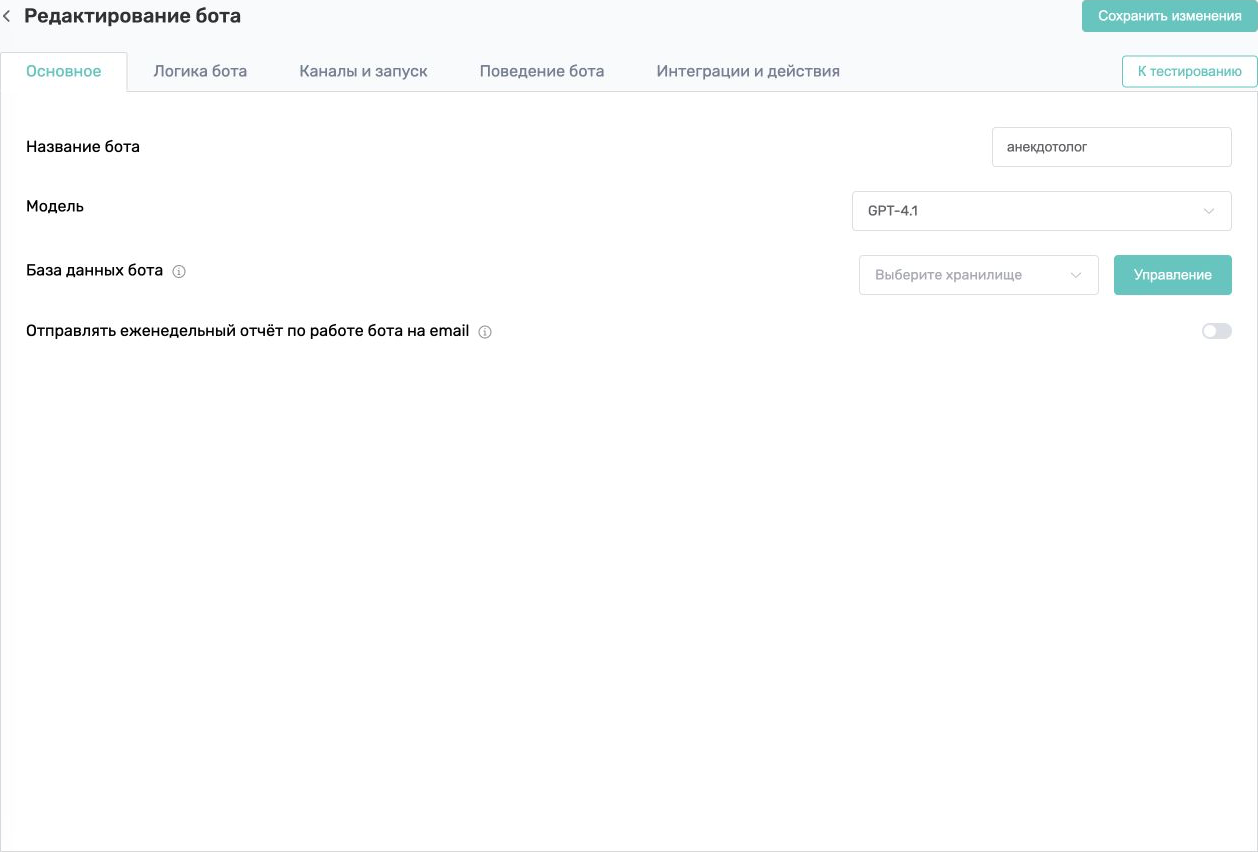Click the Сохранить изменения button

(x=1169, y=16)
